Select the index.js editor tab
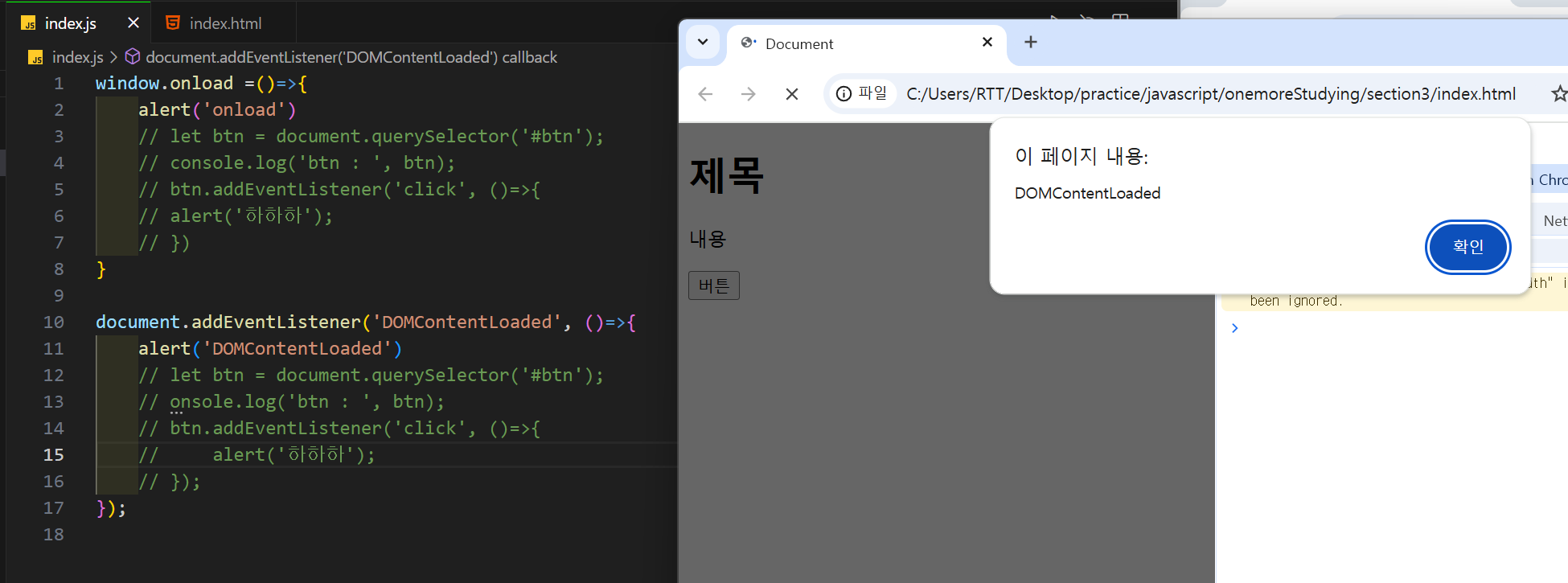Screen dimensions: 1568x583 point(71,23)
